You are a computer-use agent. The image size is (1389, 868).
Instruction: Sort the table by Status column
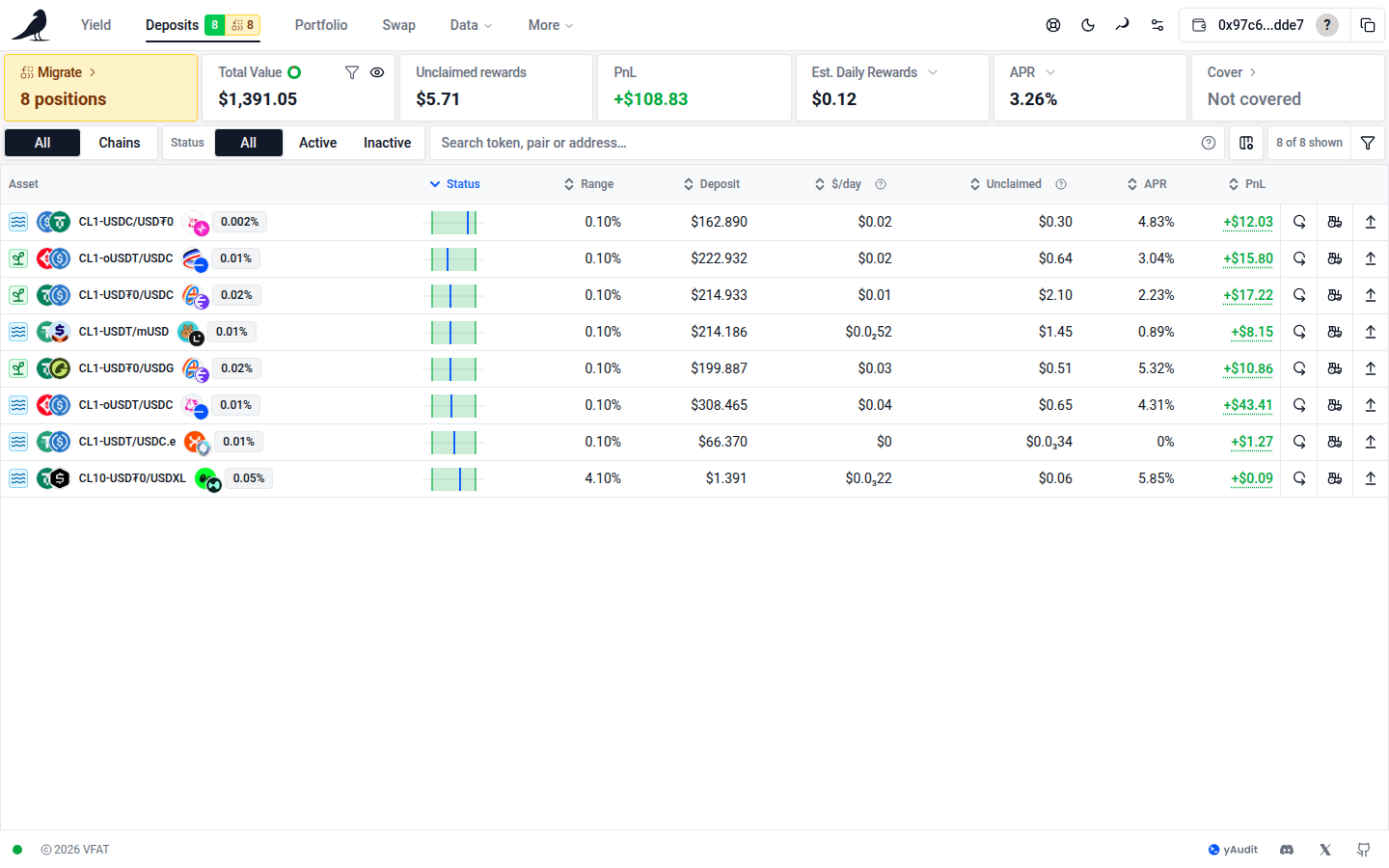pos(455,184)
